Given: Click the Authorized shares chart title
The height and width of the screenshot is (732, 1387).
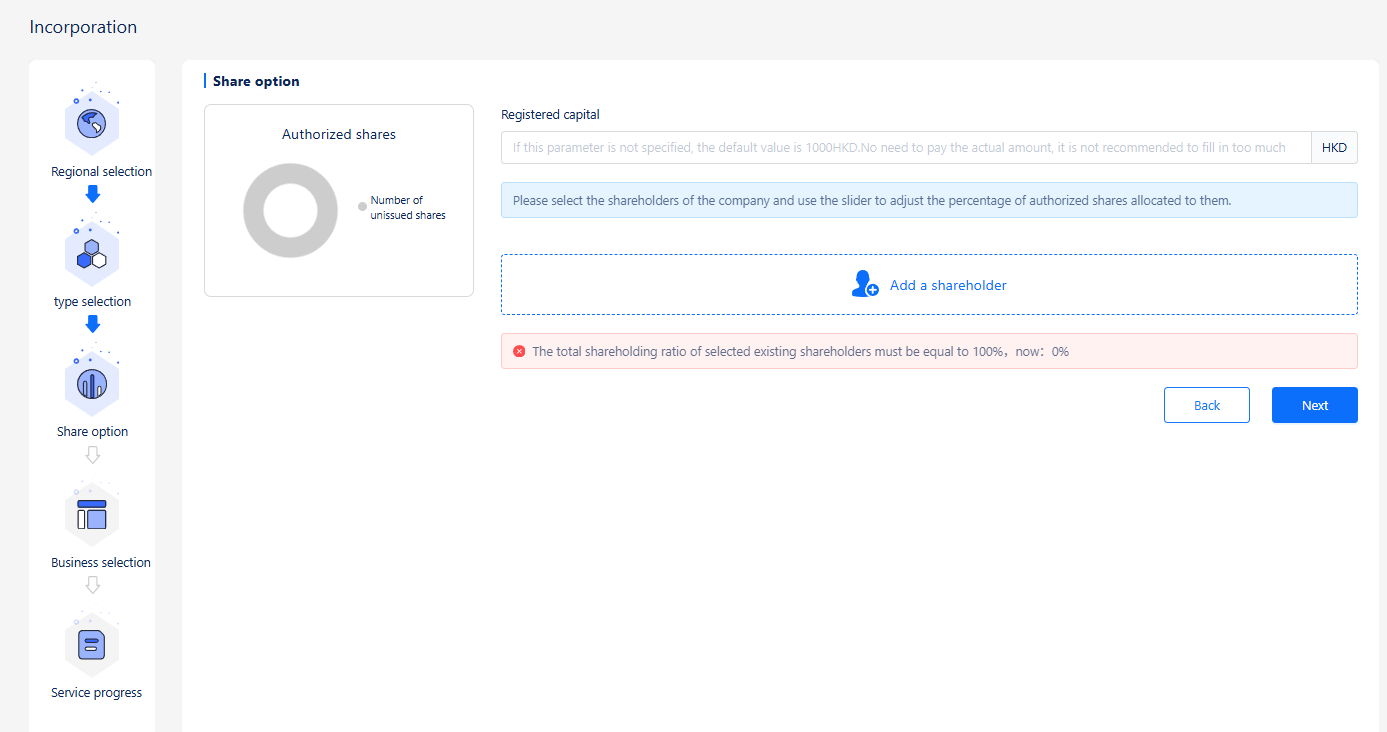Looking at the screenshot, I should tap(339, 134).
